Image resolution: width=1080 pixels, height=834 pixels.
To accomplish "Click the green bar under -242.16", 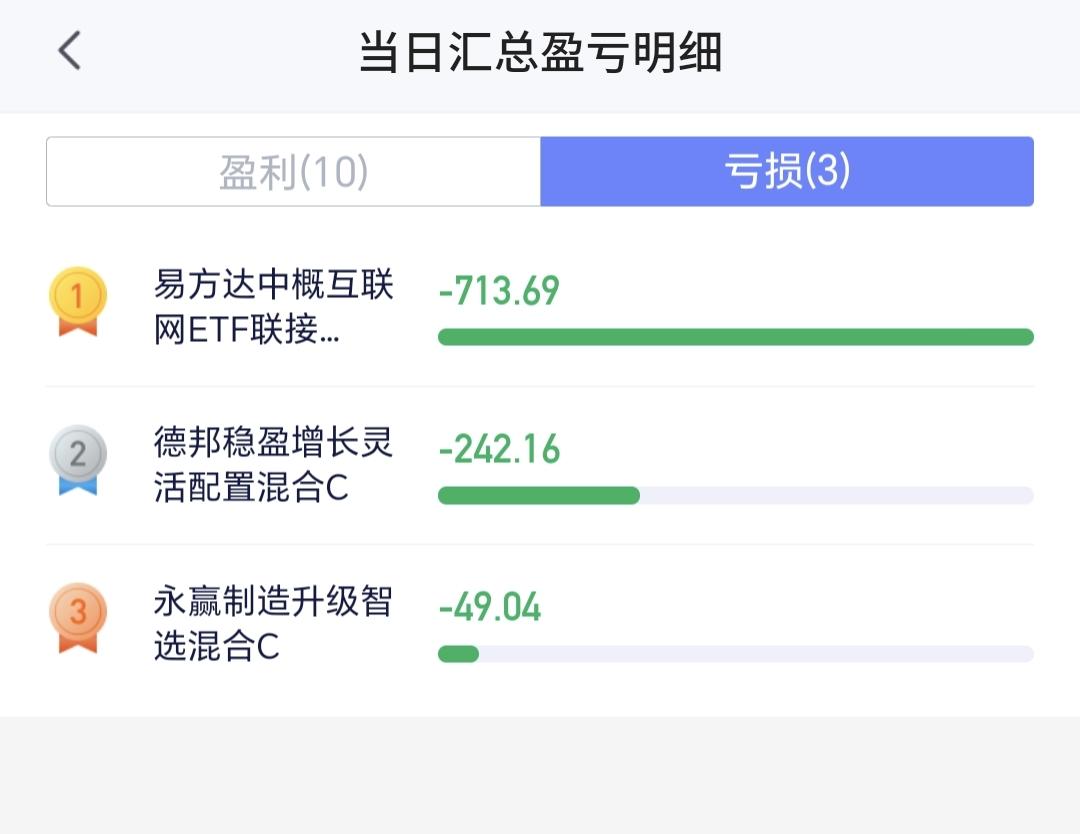I will pyautogui.click(x=539, y=495).
